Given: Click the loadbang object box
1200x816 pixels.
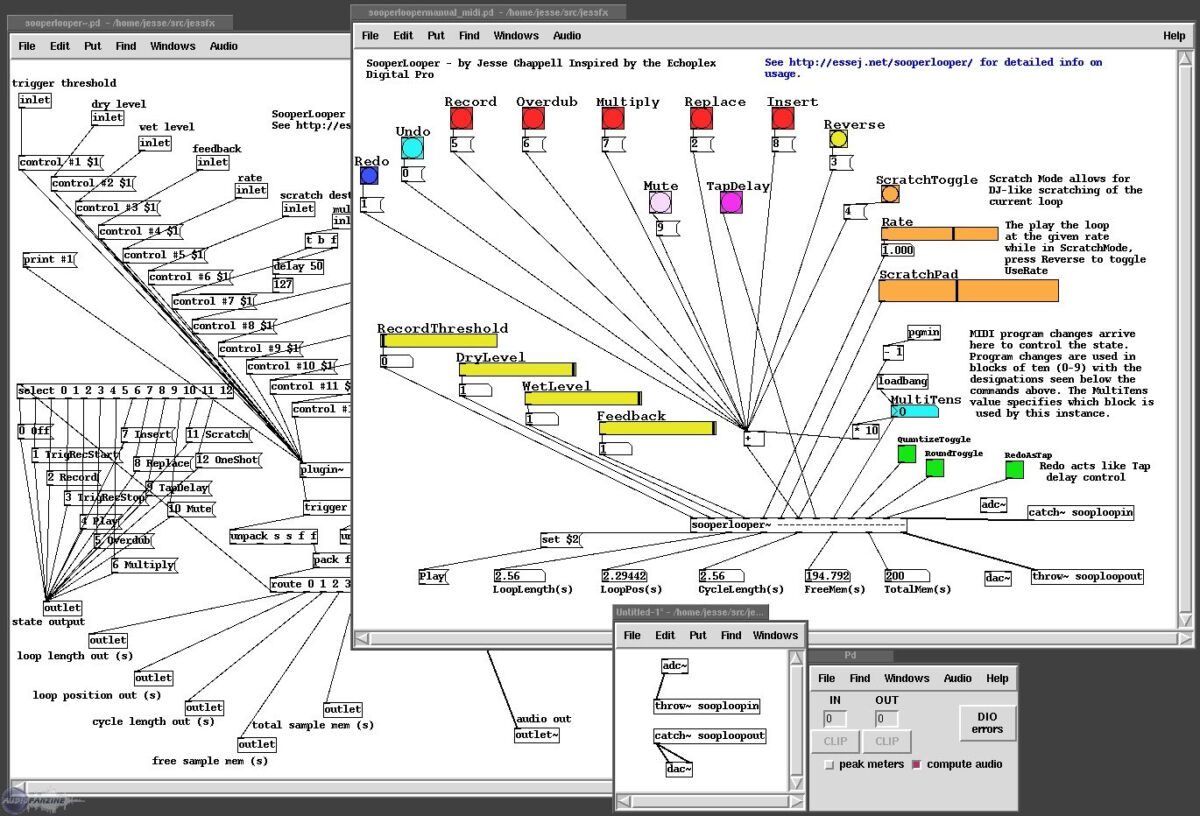Looking at the screenshot, I should 903,381.
